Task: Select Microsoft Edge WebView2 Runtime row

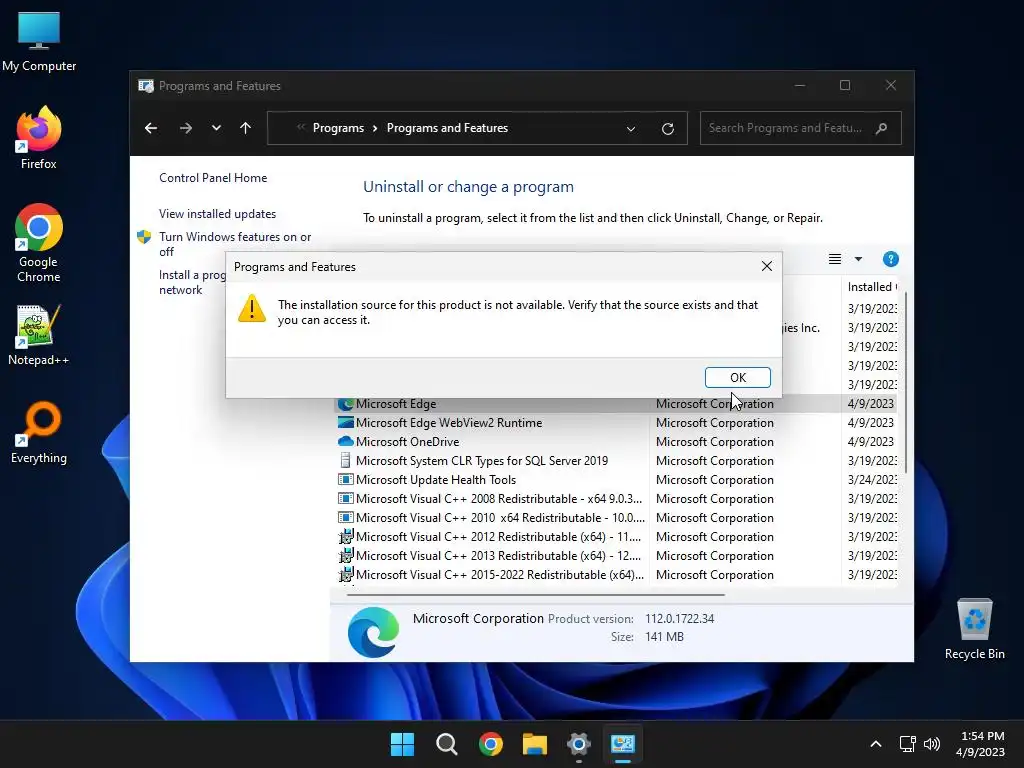Action: click(x=615, y=423)
